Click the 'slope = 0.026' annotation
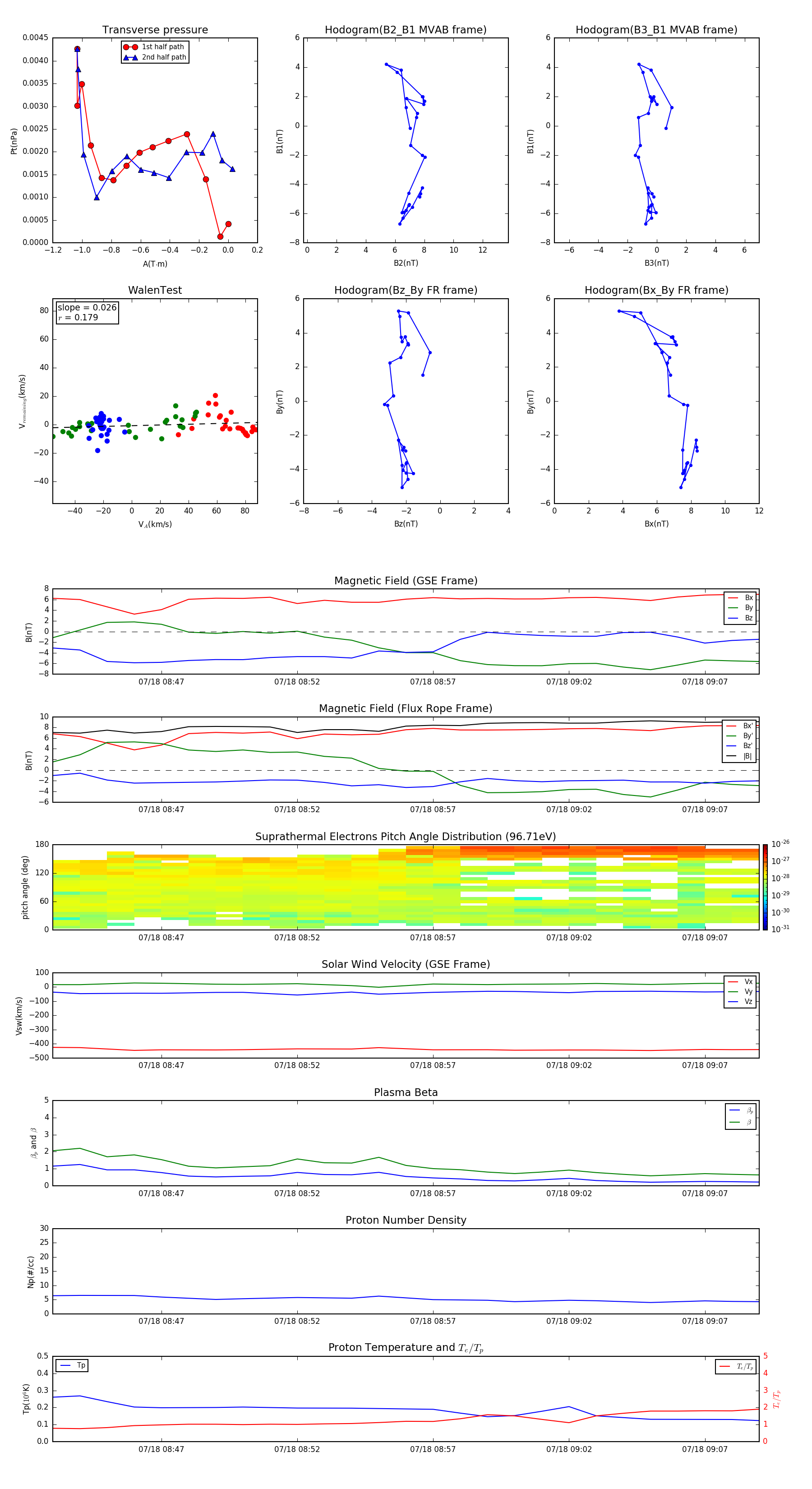 tap(87, 308)
